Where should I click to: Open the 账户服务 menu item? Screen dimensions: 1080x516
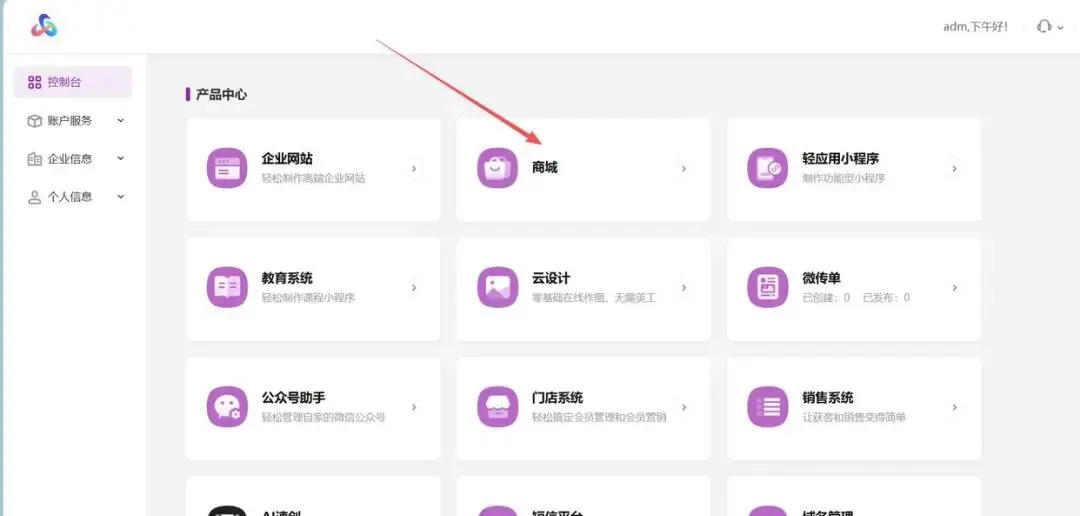point(73,121)
